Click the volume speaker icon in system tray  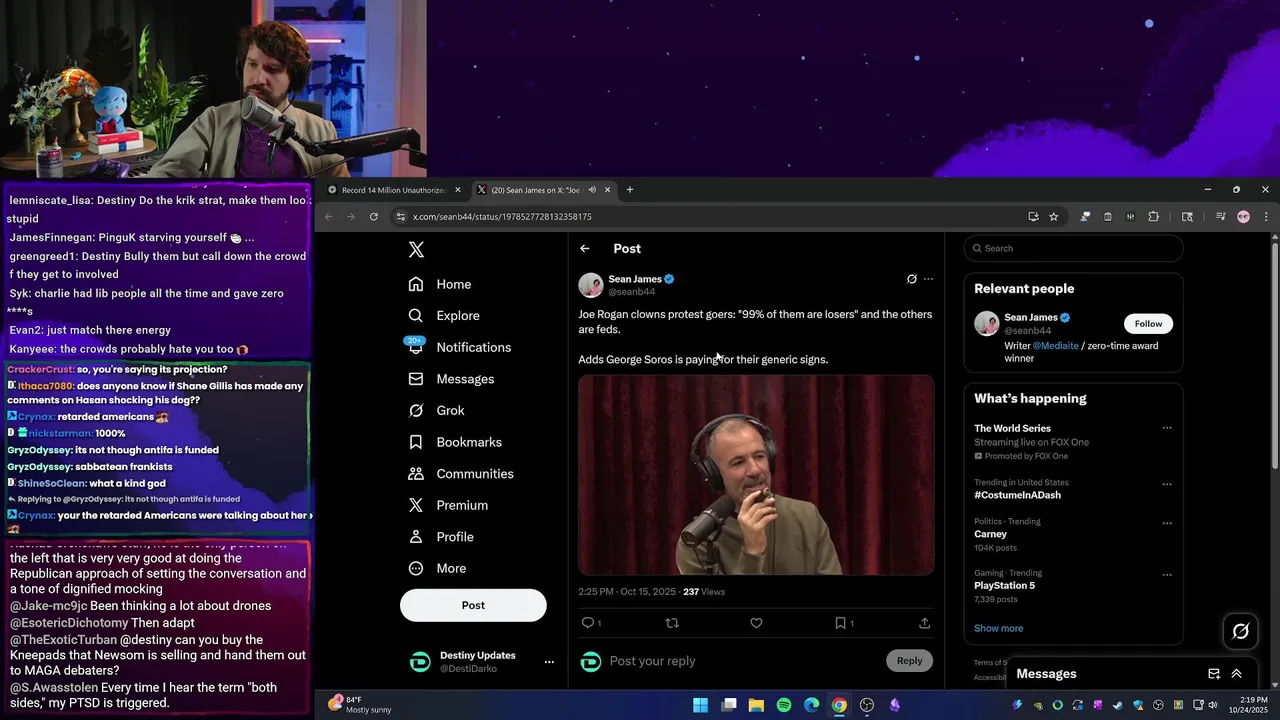point(1213,705)
